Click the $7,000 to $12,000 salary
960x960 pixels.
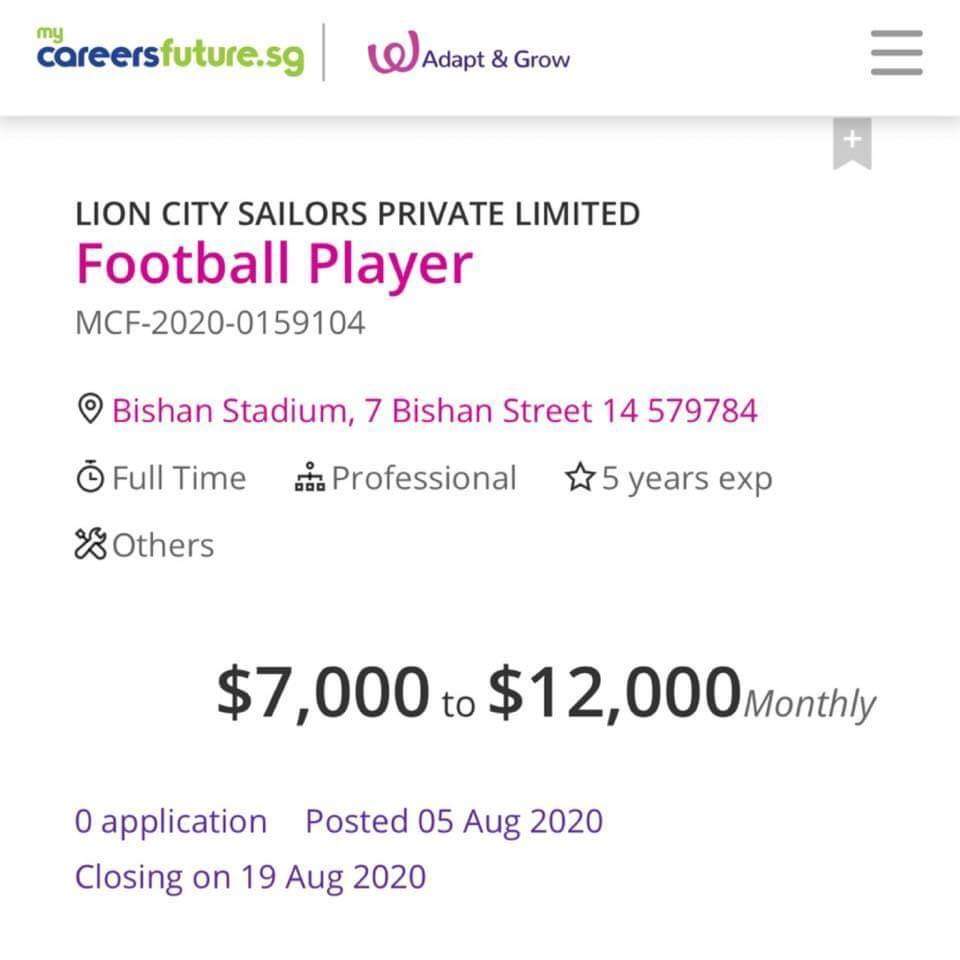(x=545, y=693)
